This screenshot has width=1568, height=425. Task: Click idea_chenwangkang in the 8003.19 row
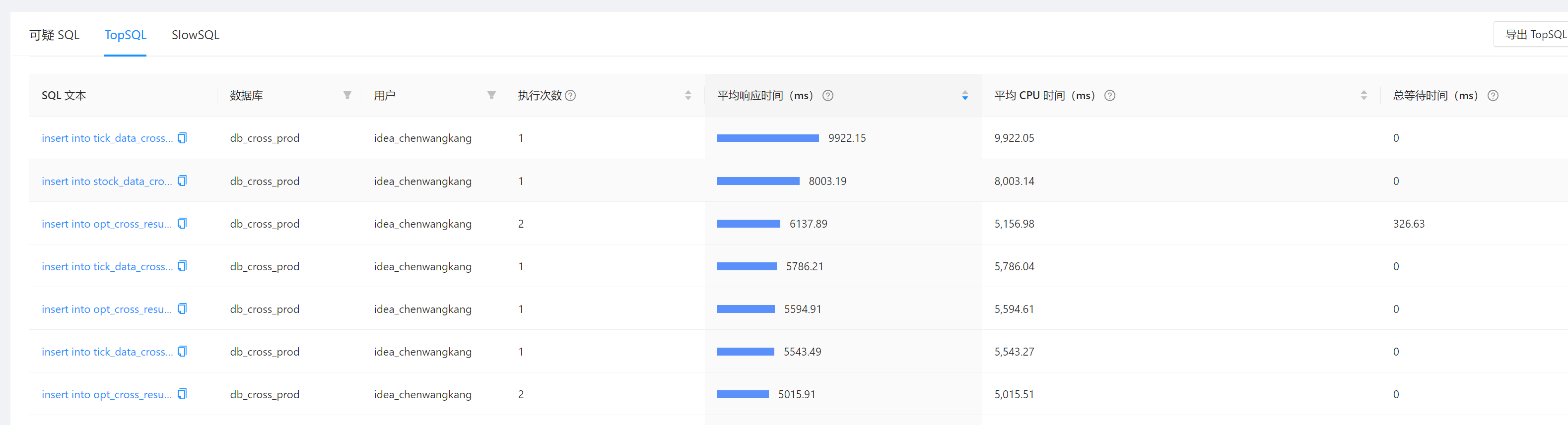coord(422,181)
